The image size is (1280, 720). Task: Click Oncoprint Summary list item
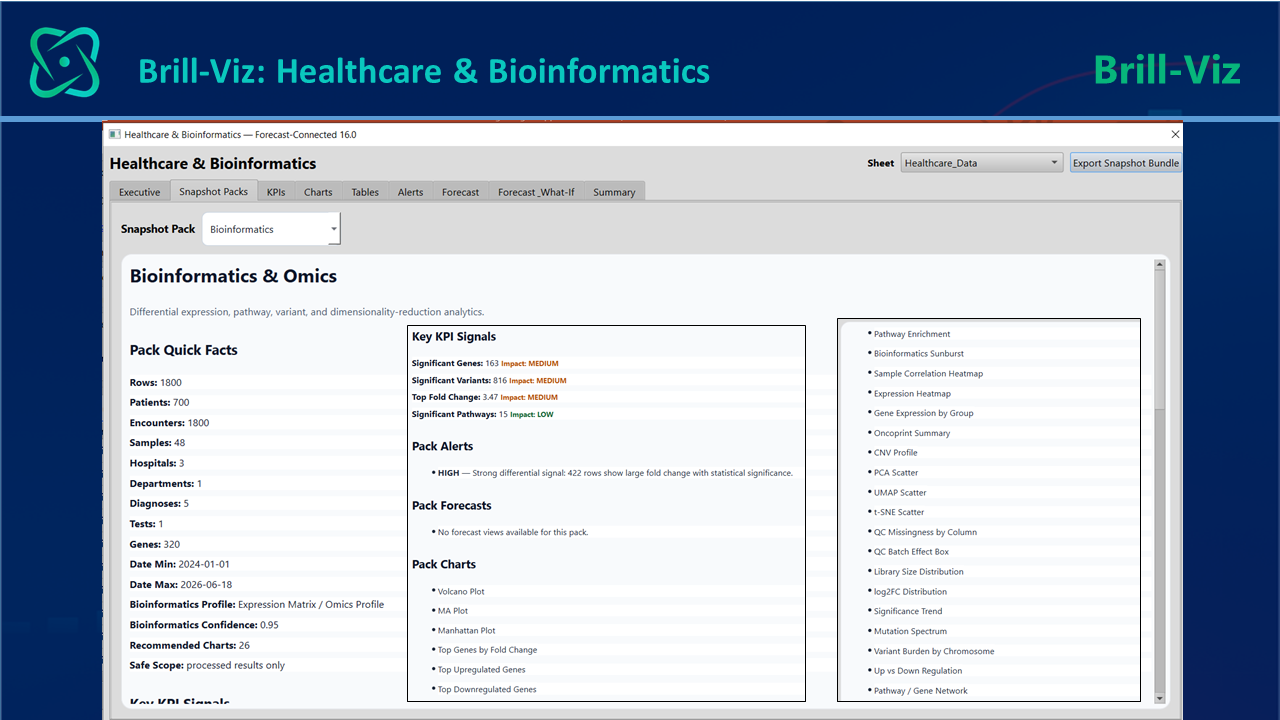click(x=912, y=433)
